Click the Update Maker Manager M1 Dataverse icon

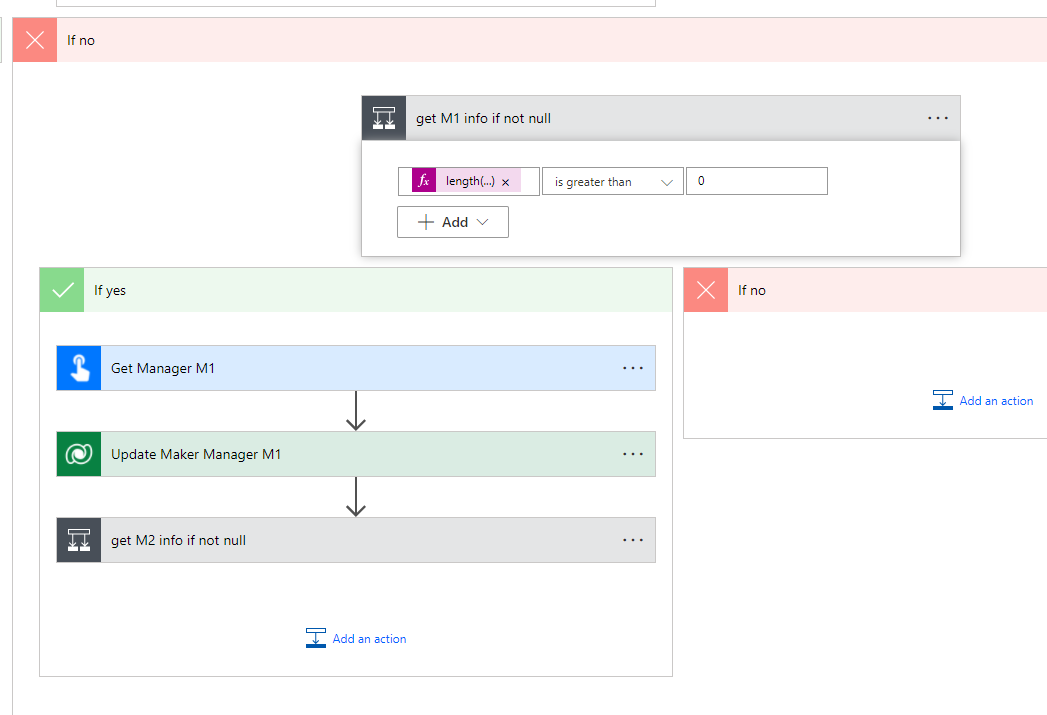pyautogui.click(x=79, y=454)
